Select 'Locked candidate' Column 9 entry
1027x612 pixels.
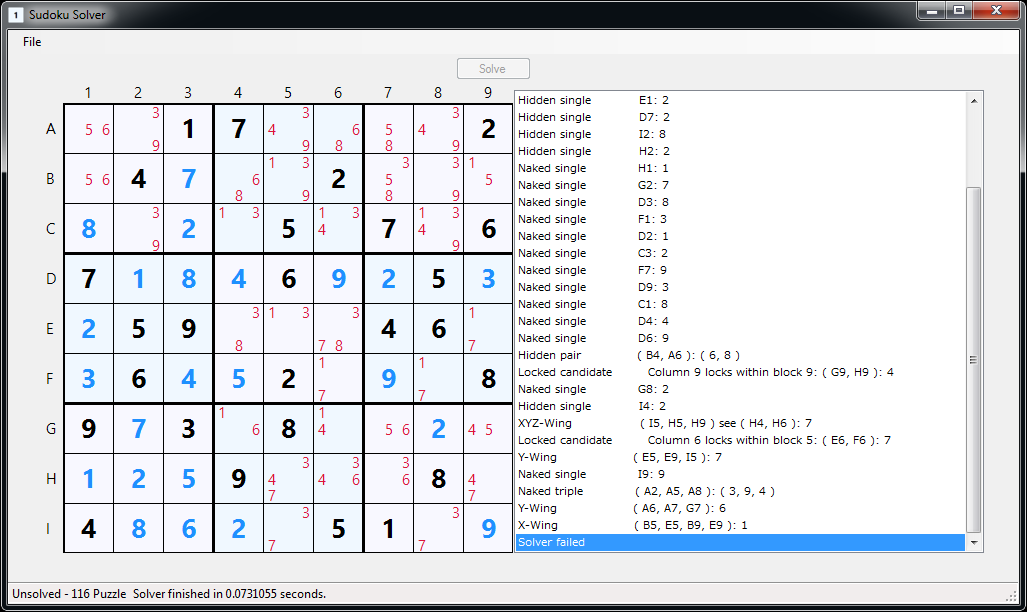pos(740,372)
